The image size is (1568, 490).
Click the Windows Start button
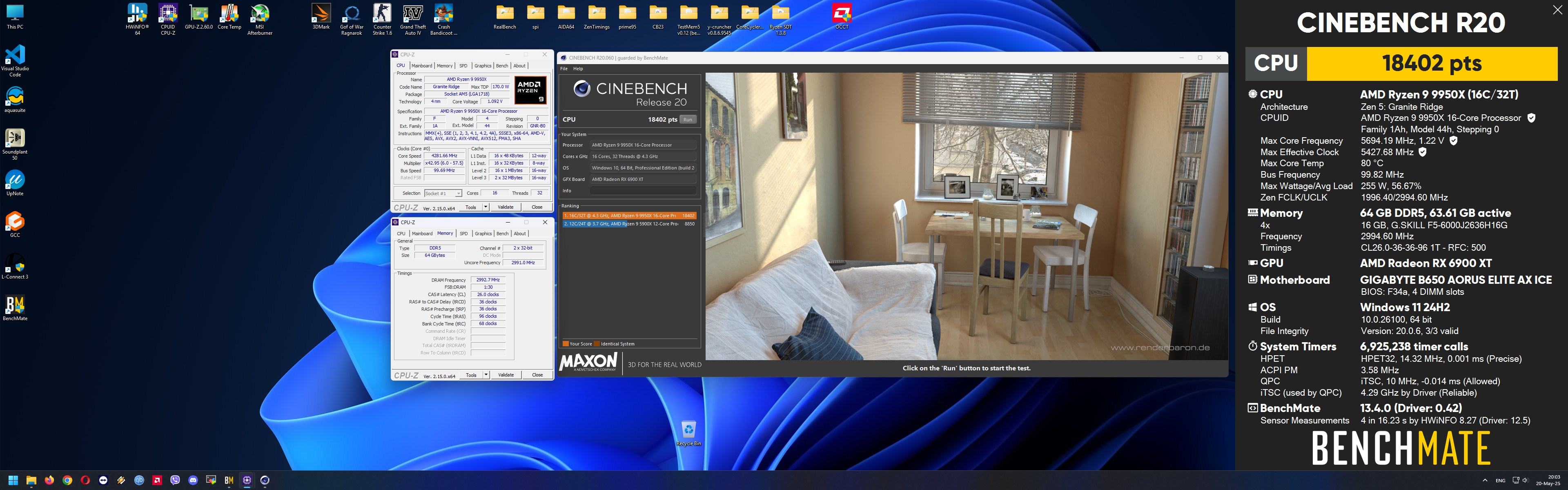13,480
